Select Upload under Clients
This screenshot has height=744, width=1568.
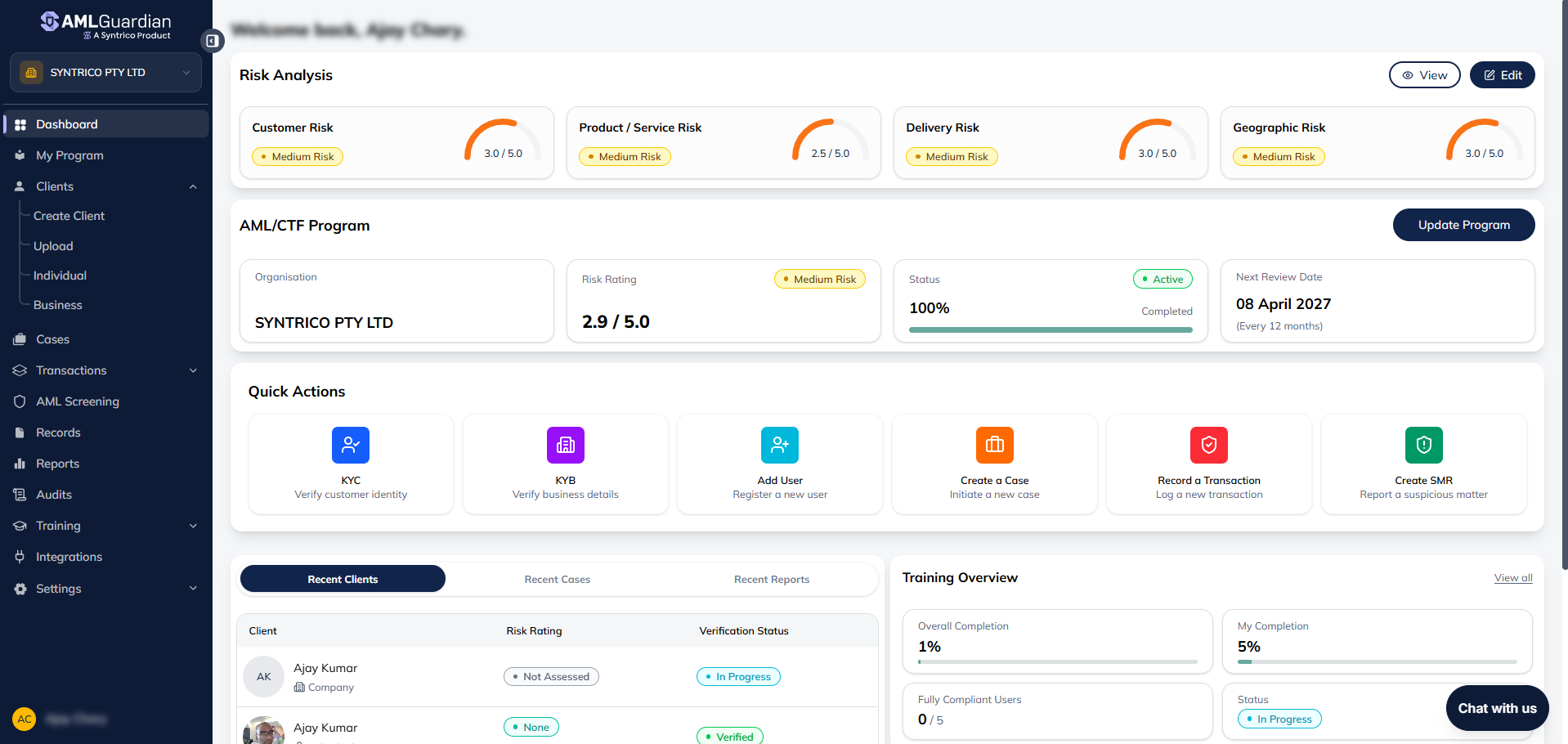point(53,246)
